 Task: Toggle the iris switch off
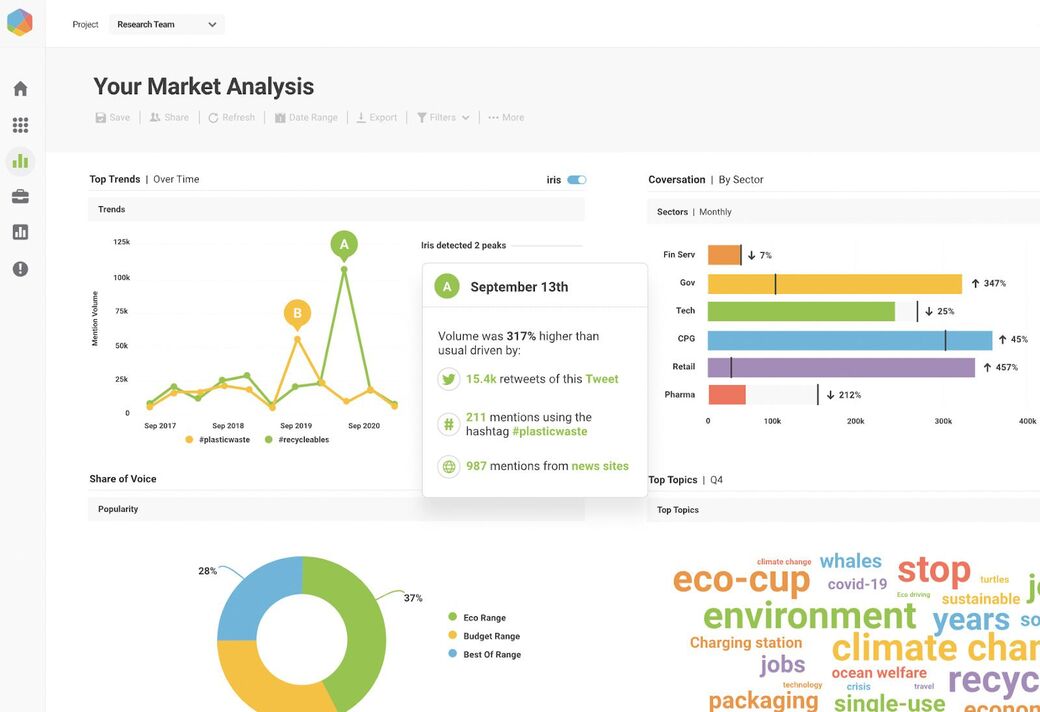pos(577,180)
